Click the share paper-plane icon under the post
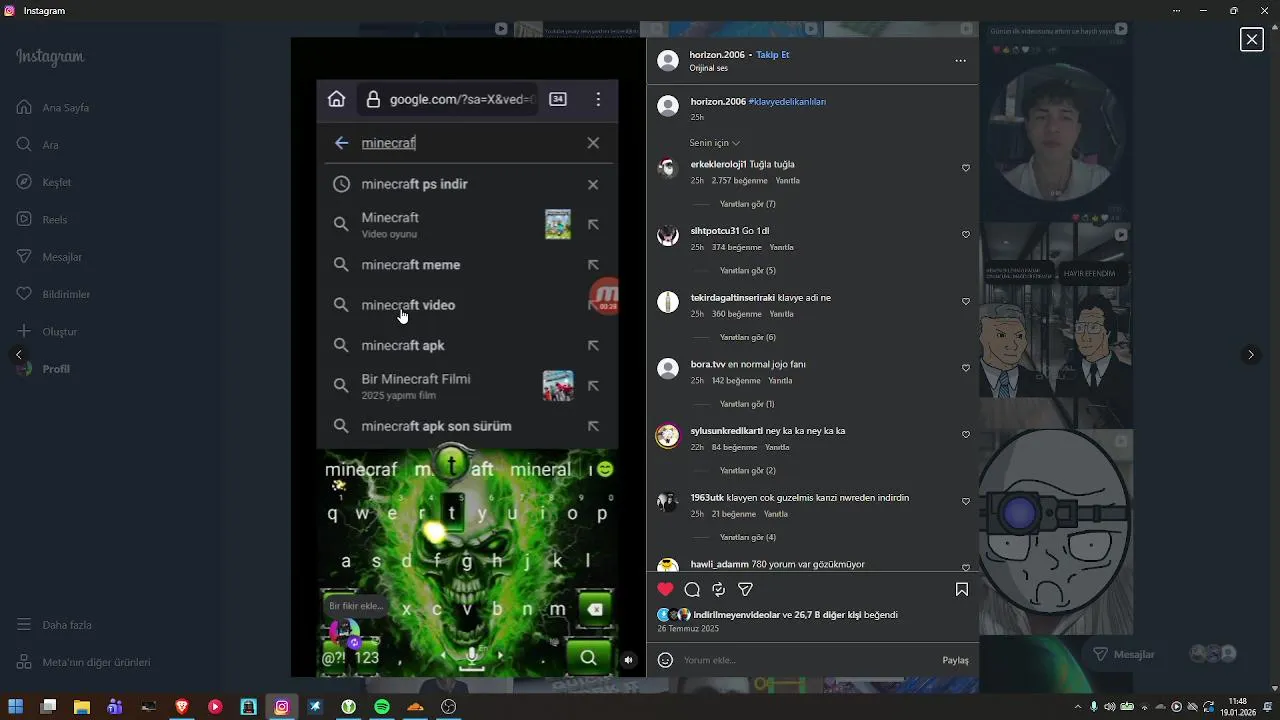 coord(745,590)
